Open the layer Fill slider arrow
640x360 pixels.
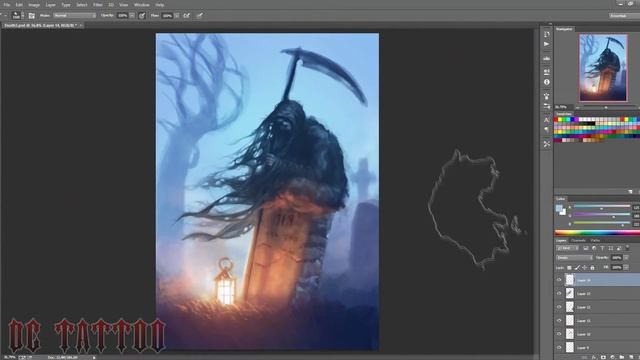(x=626, y=267)
